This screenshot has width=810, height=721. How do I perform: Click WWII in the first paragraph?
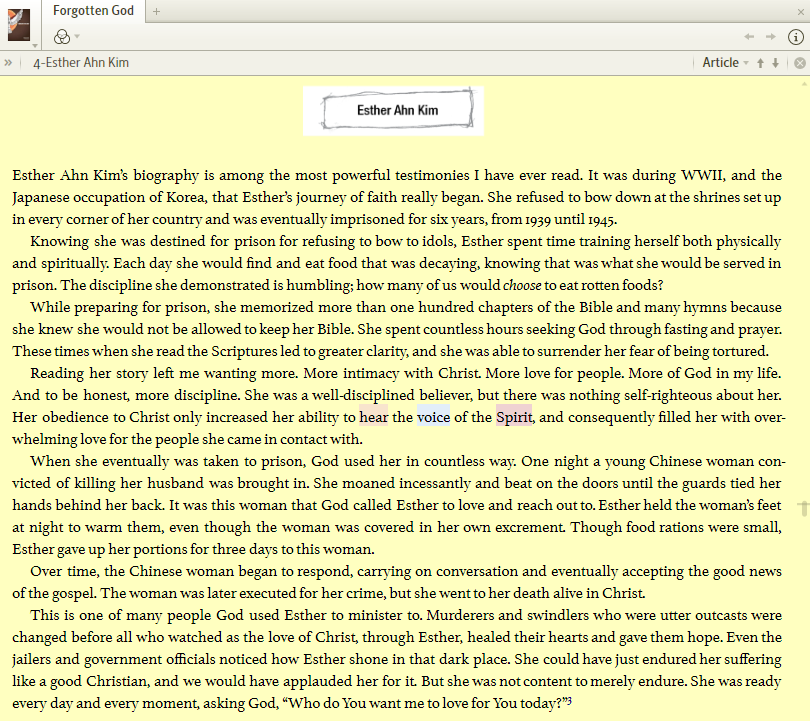pos(702,175)
